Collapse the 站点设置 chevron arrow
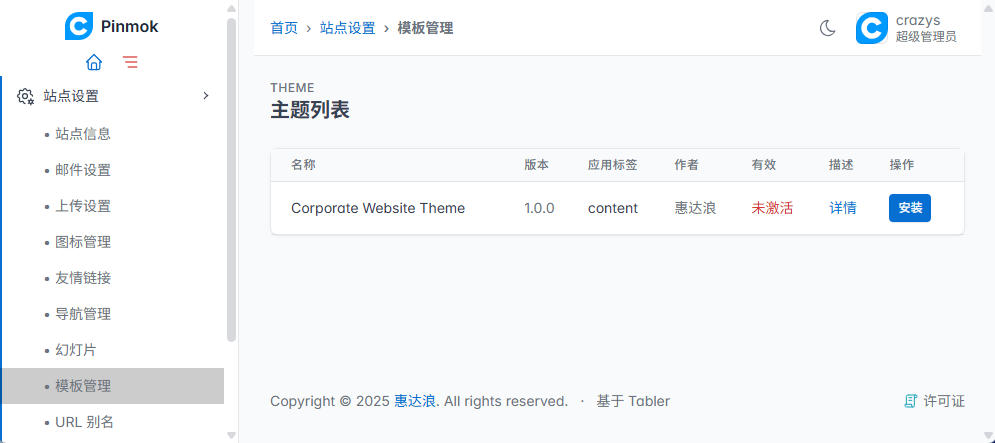 tap(205, 96)
